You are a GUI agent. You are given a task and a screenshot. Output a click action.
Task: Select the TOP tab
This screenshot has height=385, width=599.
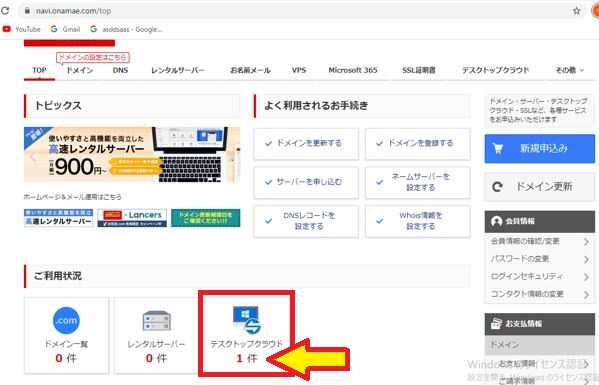(39, 70)
